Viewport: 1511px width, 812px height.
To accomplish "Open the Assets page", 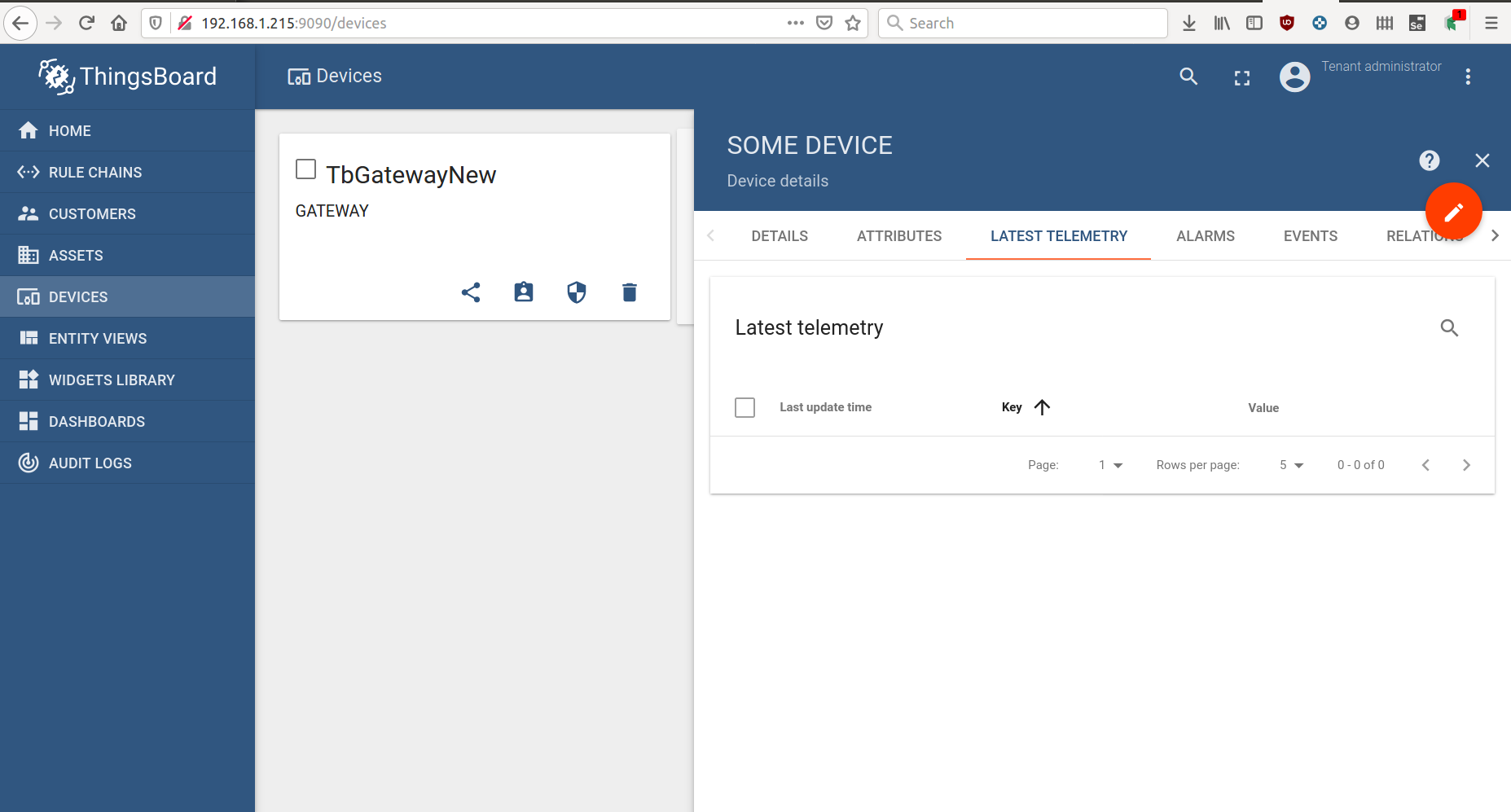I will 76,255.
